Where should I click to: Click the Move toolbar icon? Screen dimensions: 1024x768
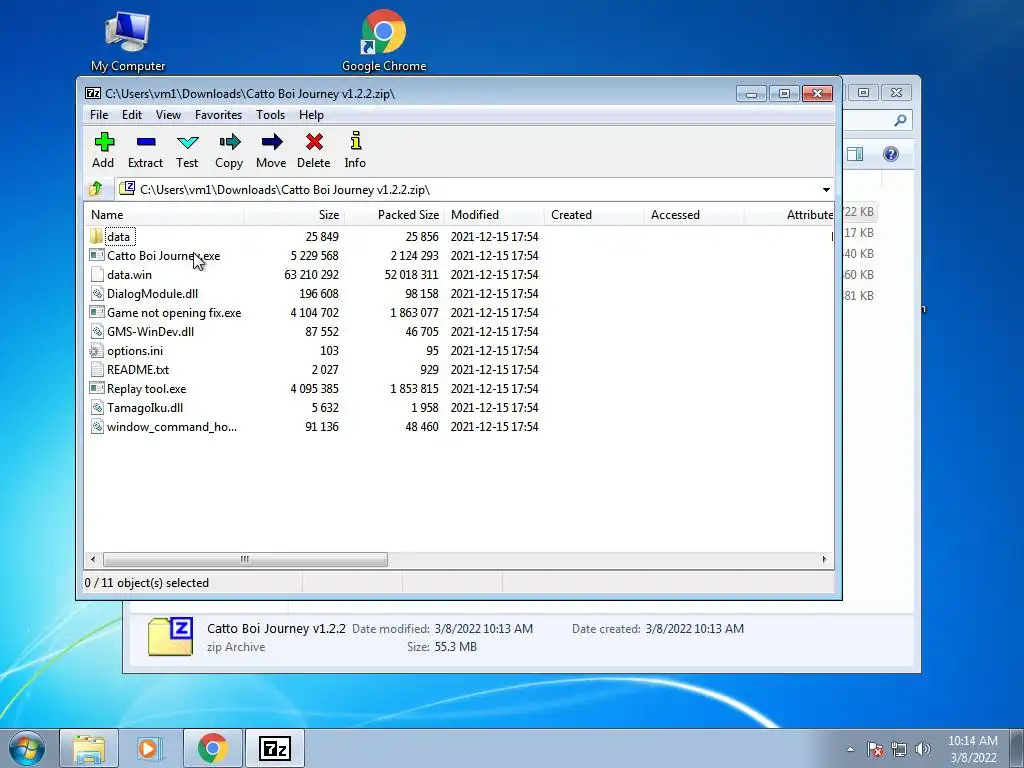point(272,142)
